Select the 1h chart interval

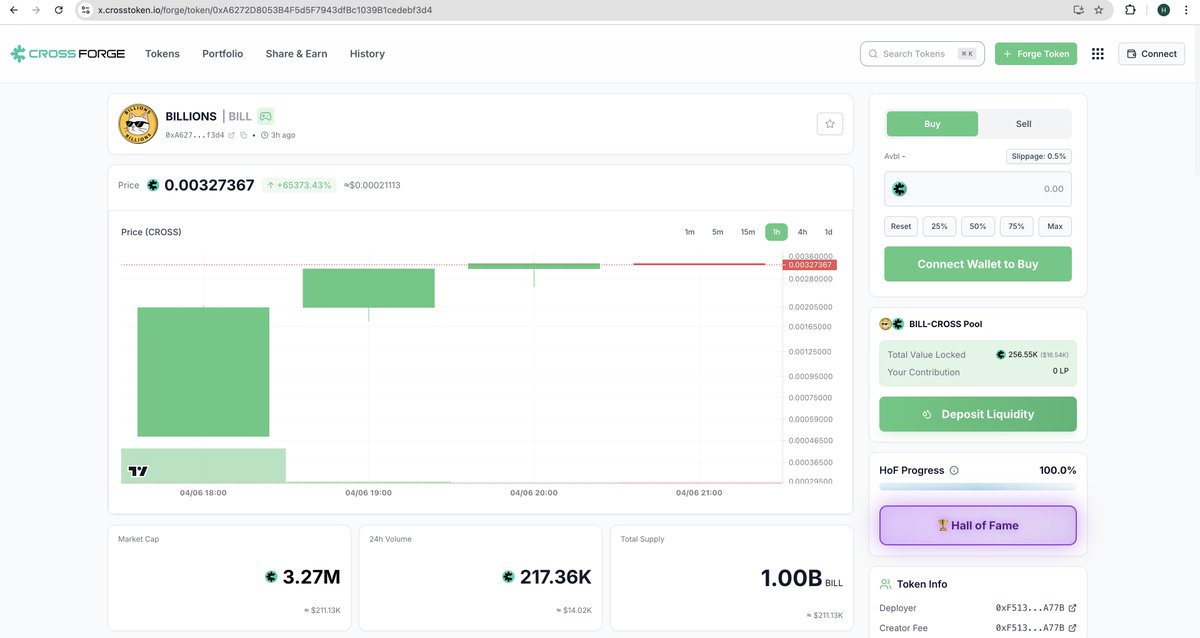[776, 232]
